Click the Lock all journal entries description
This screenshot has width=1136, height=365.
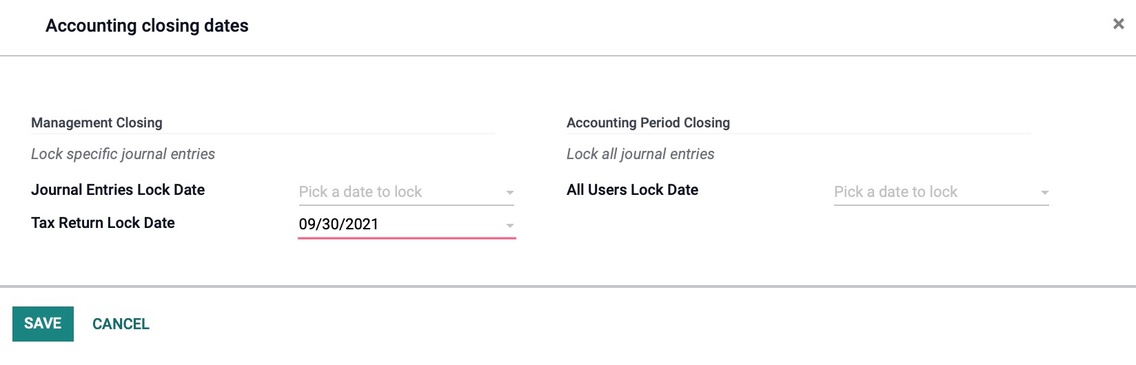click(640, 154)
